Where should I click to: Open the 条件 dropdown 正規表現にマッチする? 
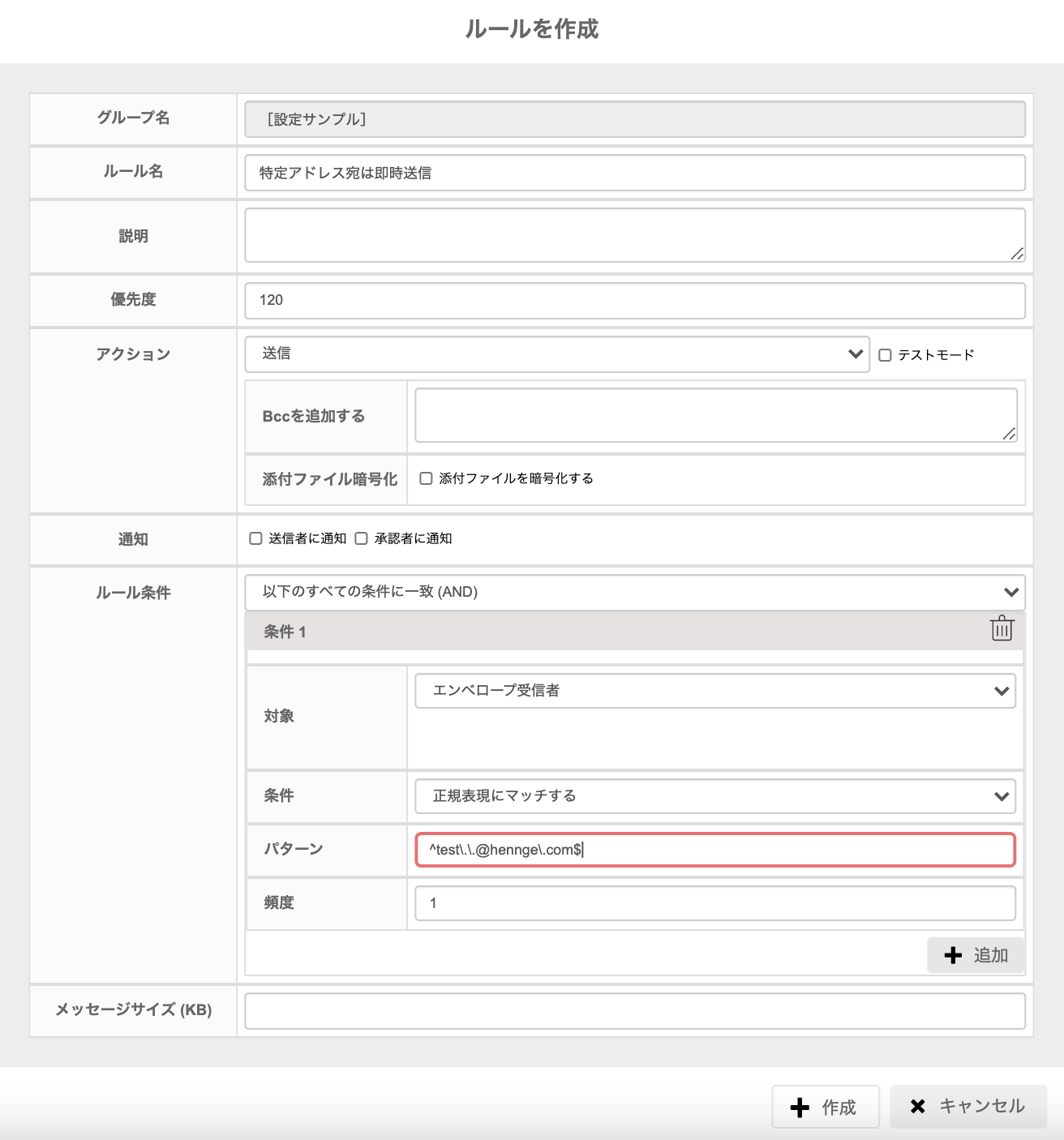tap(715, 796)
